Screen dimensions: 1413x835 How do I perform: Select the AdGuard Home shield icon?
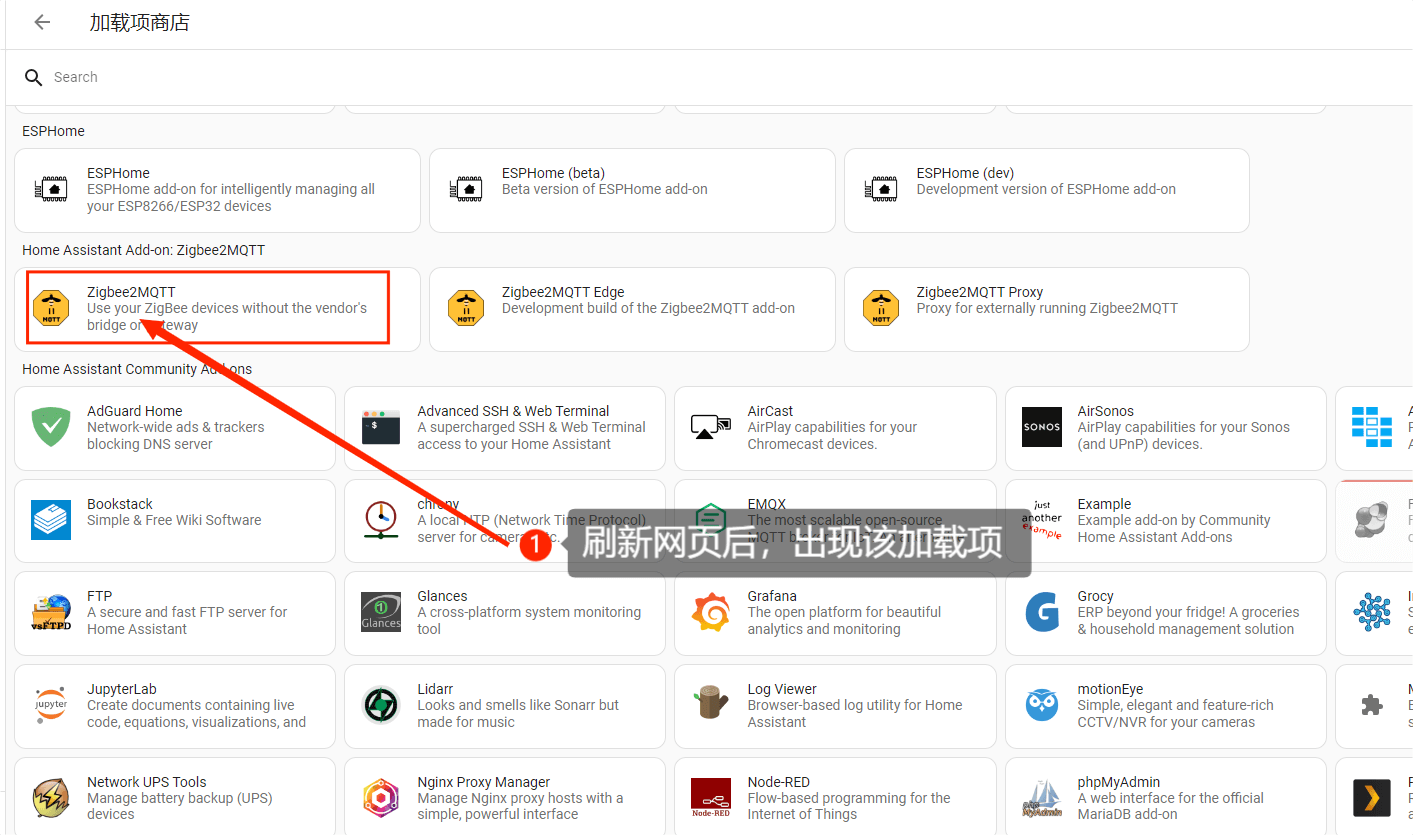[x=51, y=427]
